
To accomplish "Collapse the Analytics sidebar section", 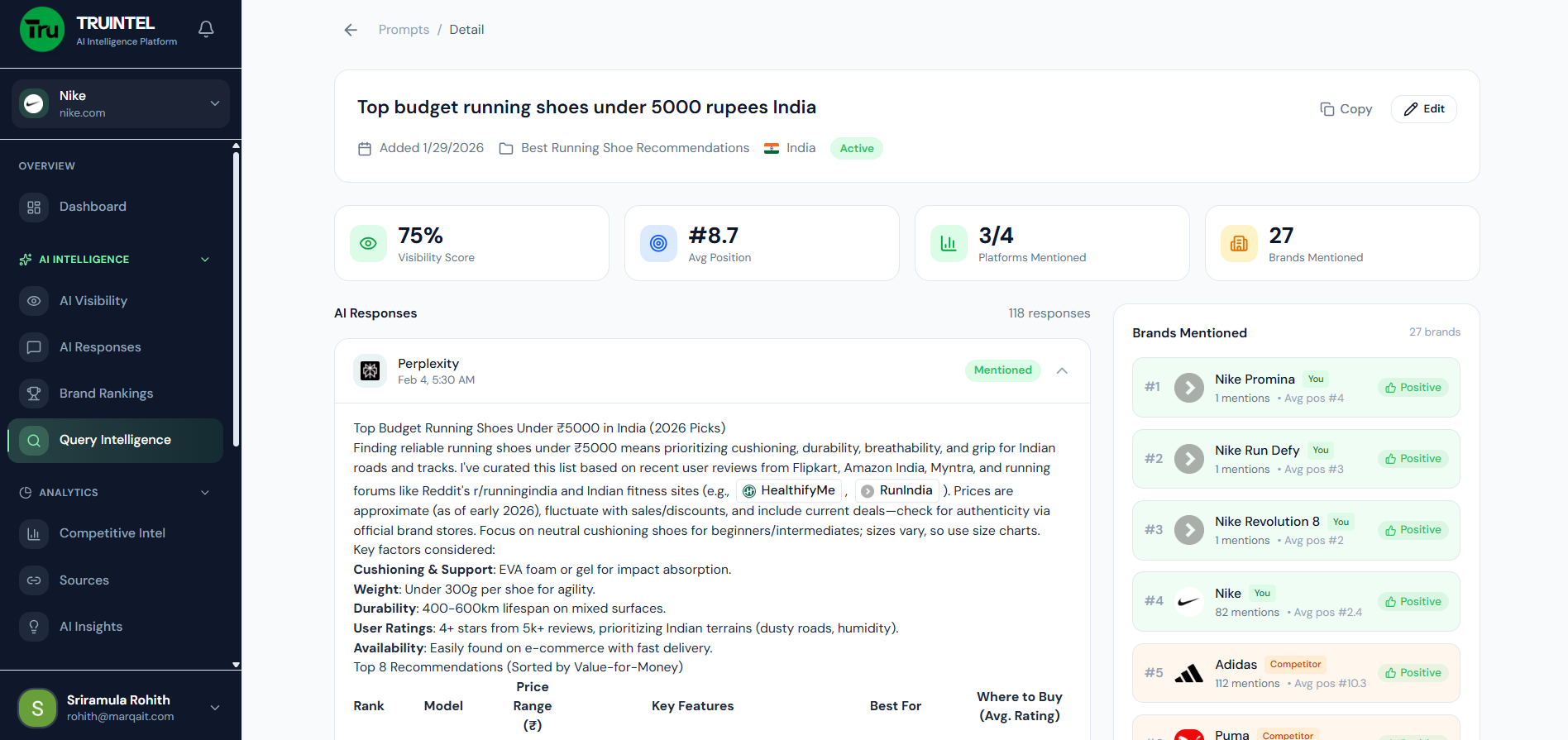I will coord(205,493).
